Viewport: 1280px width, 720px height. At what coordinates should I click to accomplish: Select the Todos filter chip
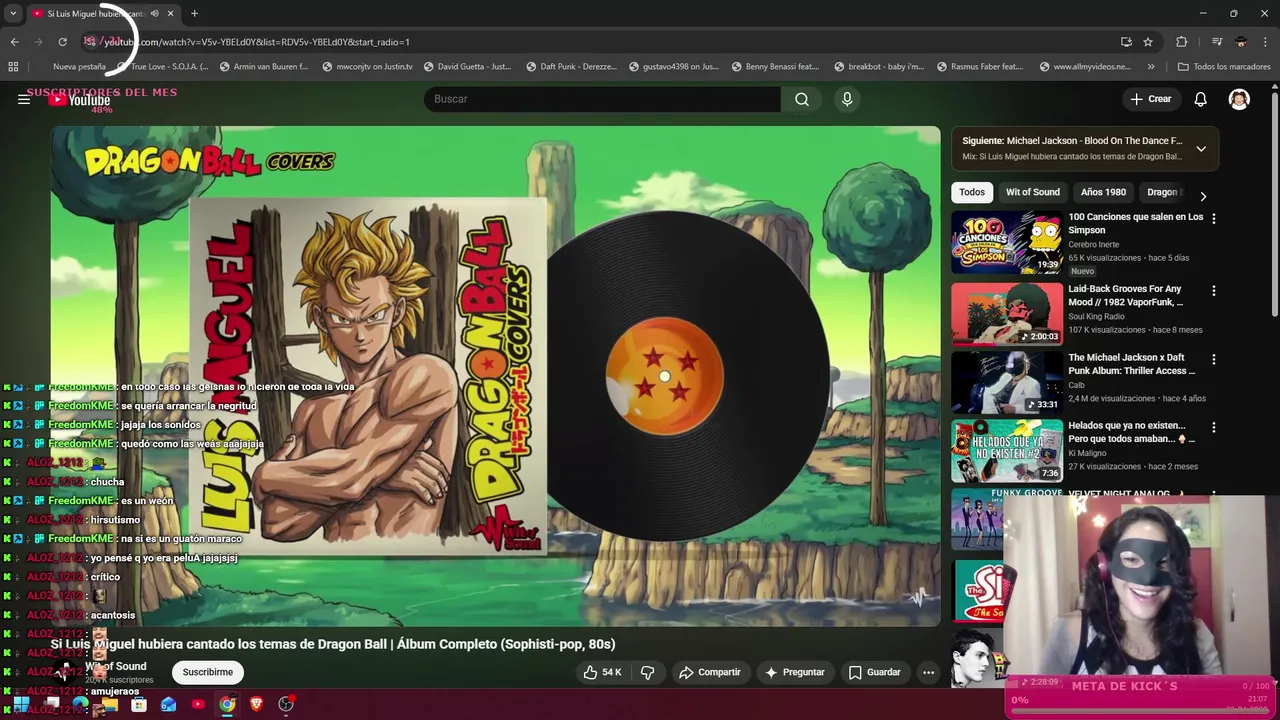point(972,192)
